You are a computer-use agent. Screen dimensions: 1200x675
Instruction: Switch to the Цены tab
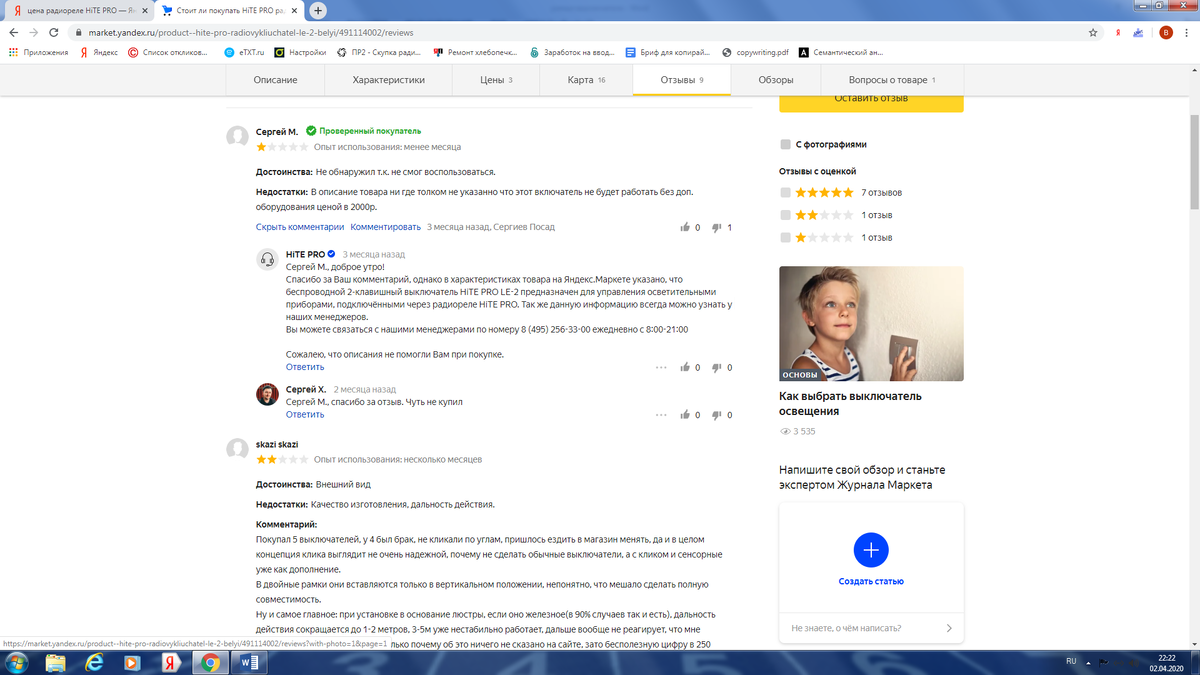pyautogui.click(x=496, y=80)
